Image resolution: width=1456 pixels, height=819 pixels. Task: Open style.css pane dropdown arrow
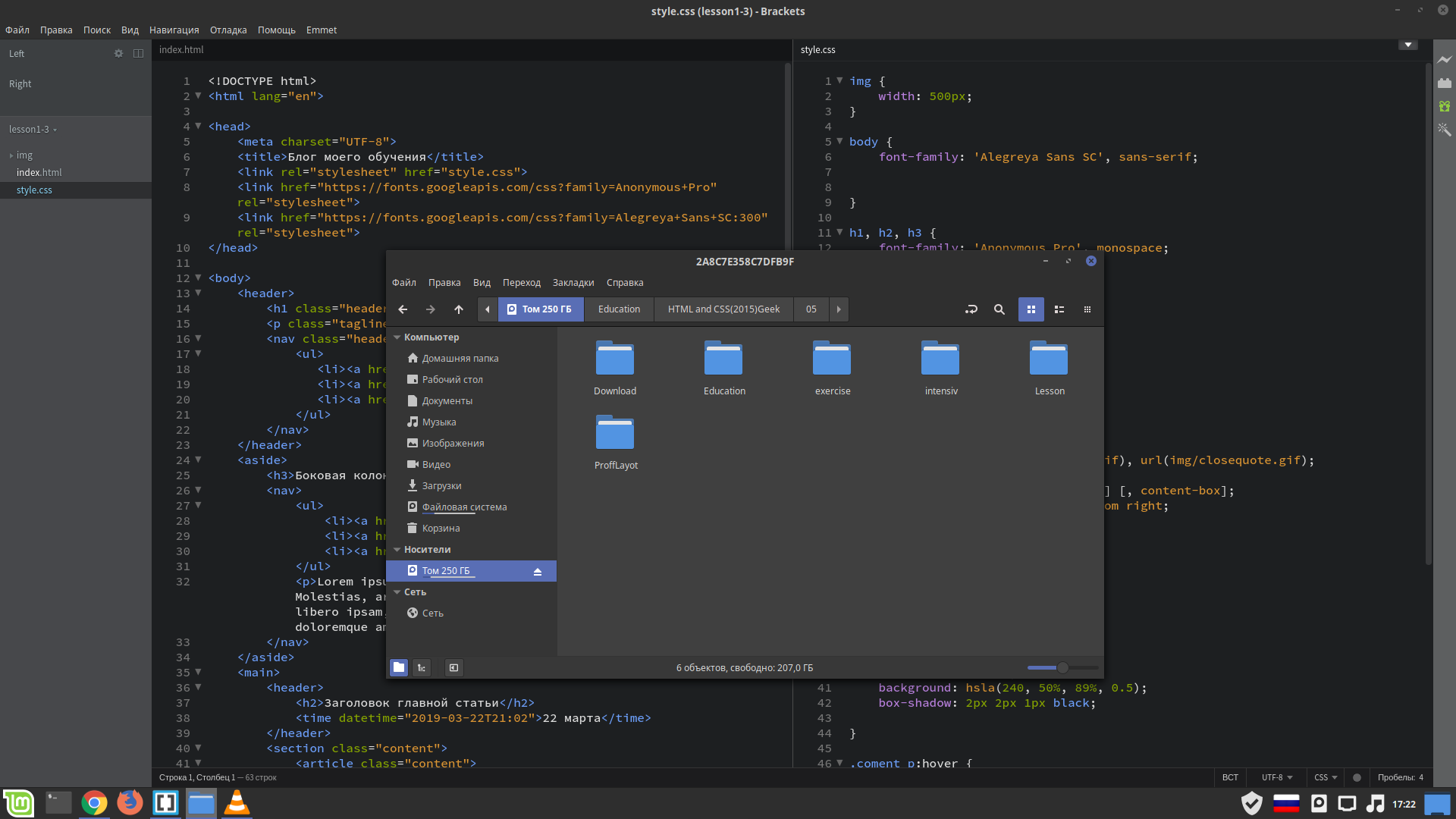[1408, 45]
